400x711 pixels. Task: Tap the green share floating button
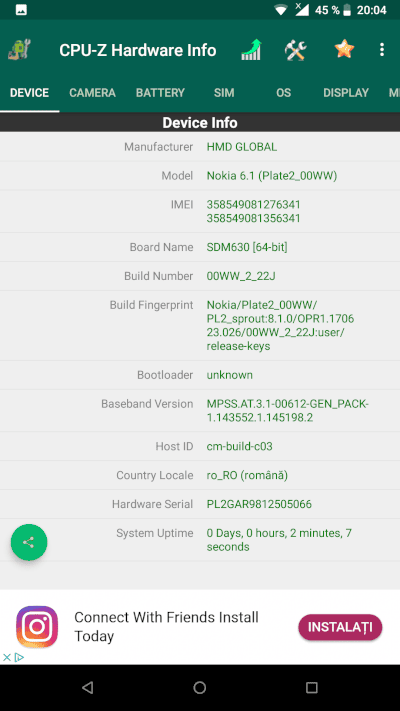(x=29, y=542)
